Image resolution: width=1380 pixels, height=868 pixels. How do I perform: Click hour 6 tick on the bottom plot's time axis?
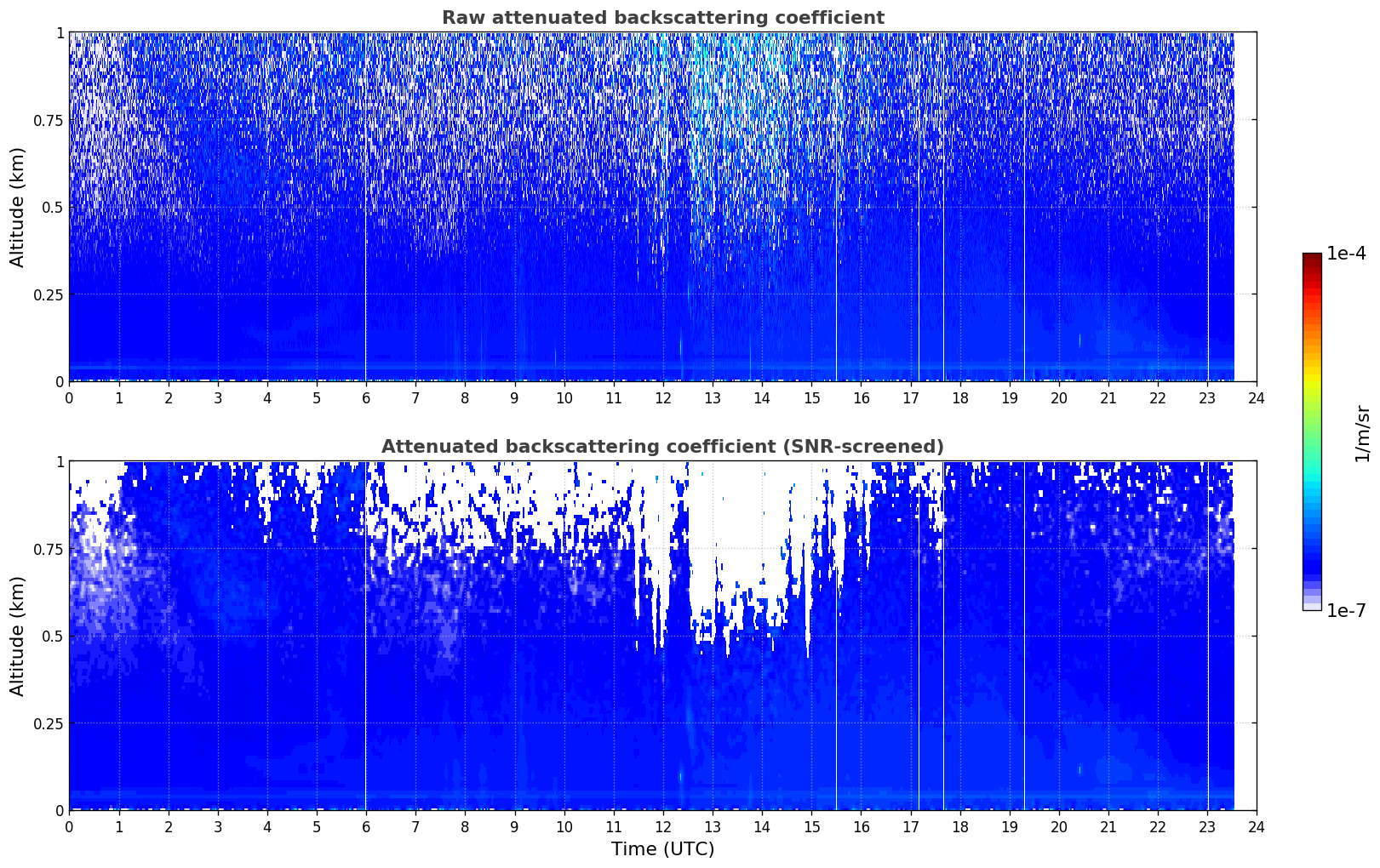[x=366, y=826]
